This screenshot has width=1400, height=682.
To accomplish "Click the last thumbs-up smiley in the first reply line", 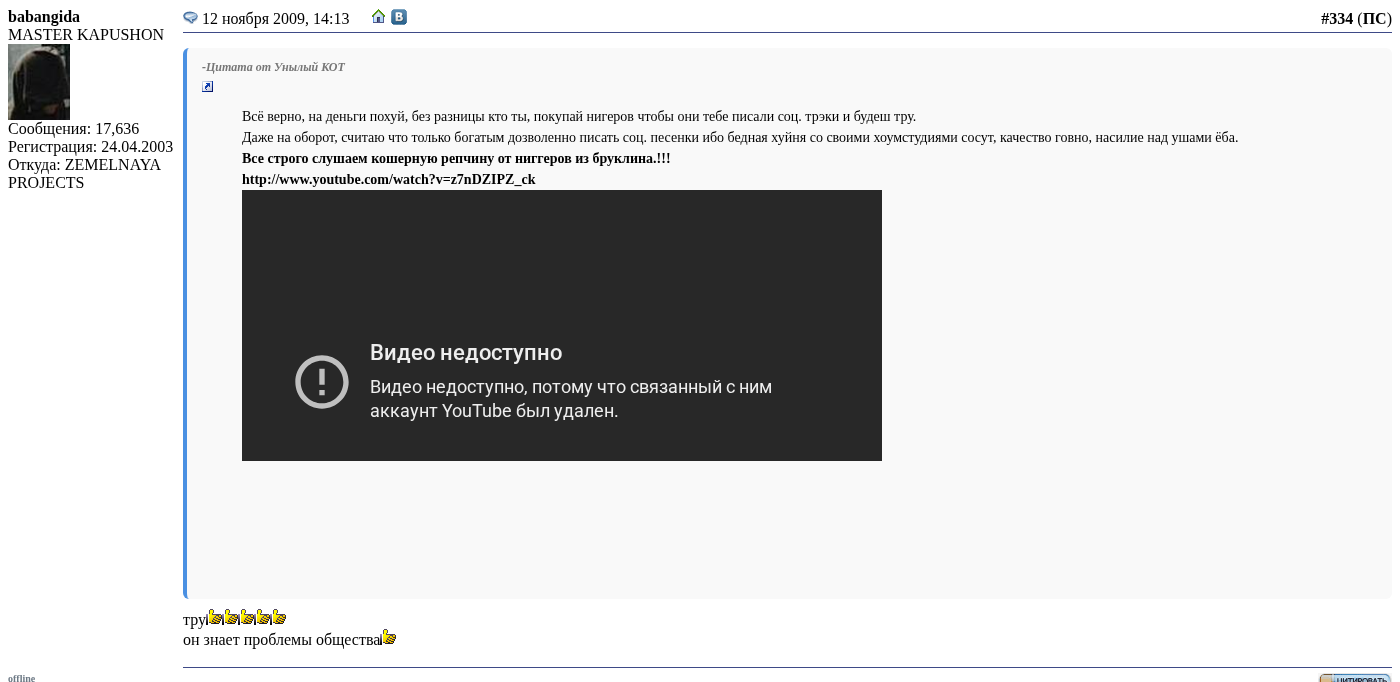I will point(279,618).
